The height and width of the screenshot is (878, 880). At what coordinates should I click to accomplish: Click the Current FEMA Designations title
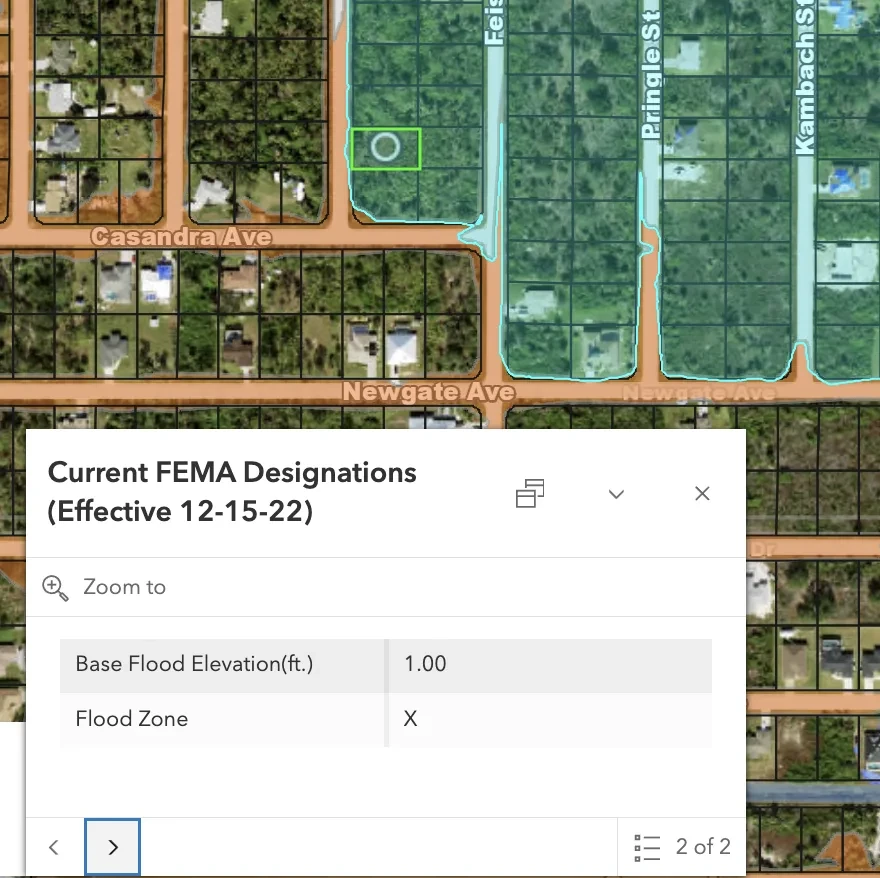point(232,491)
